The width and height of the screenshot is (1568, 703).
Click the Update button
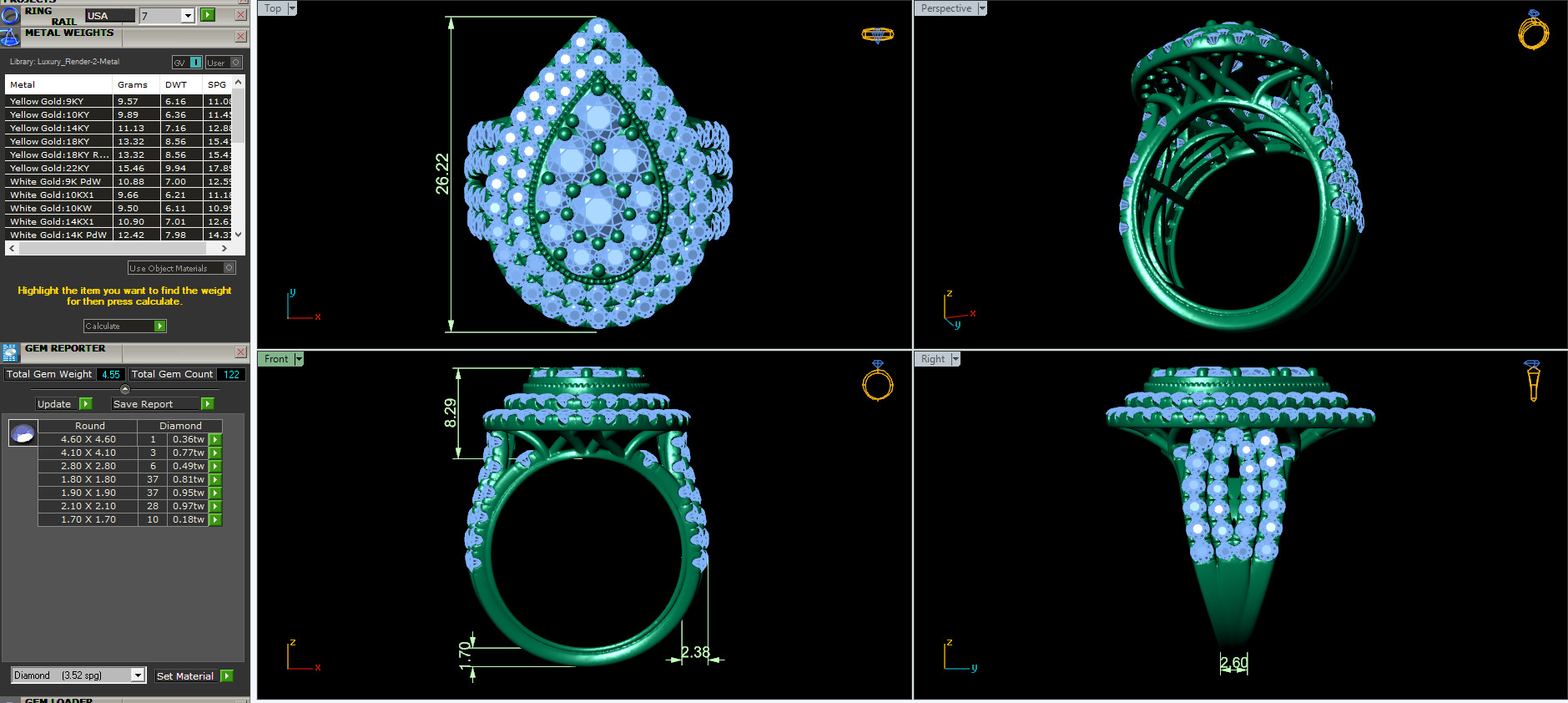[x=57, y=404]
